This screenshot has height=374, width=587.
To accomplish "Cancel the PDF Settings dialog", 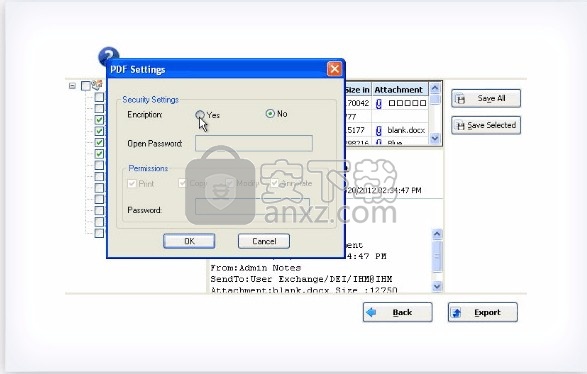I will 264,241.
